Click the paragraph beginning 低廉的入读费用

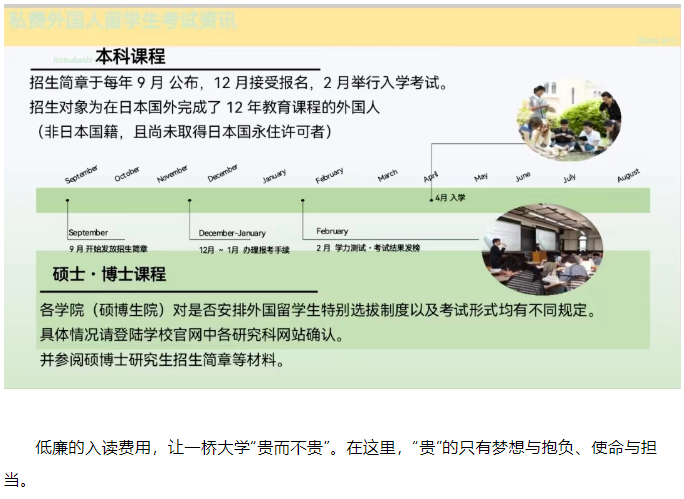(331, 464)
